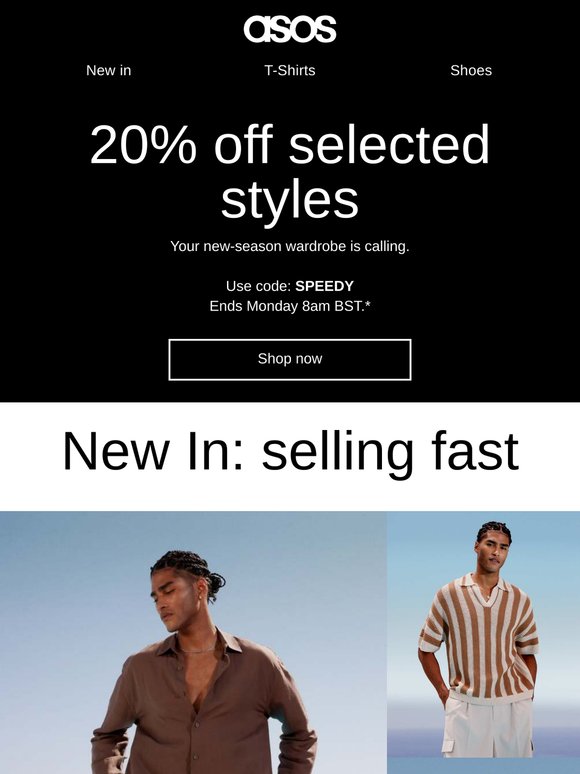Click the Use code label text
The image size is (580, 774).
pyautogui.click(x=259, y=286)
